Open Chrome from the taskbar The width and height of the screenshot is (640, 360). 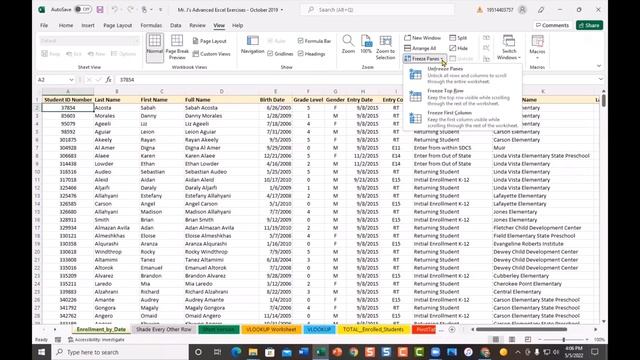[x=353, y=352]
